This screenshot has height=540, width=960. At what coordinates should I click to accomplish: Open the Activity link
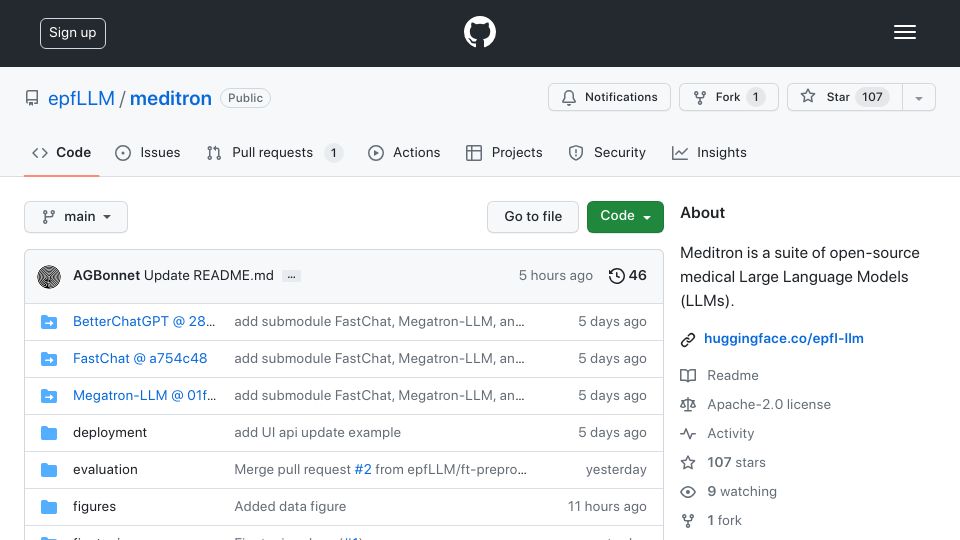pyautogui.click(x=730, y=433)
